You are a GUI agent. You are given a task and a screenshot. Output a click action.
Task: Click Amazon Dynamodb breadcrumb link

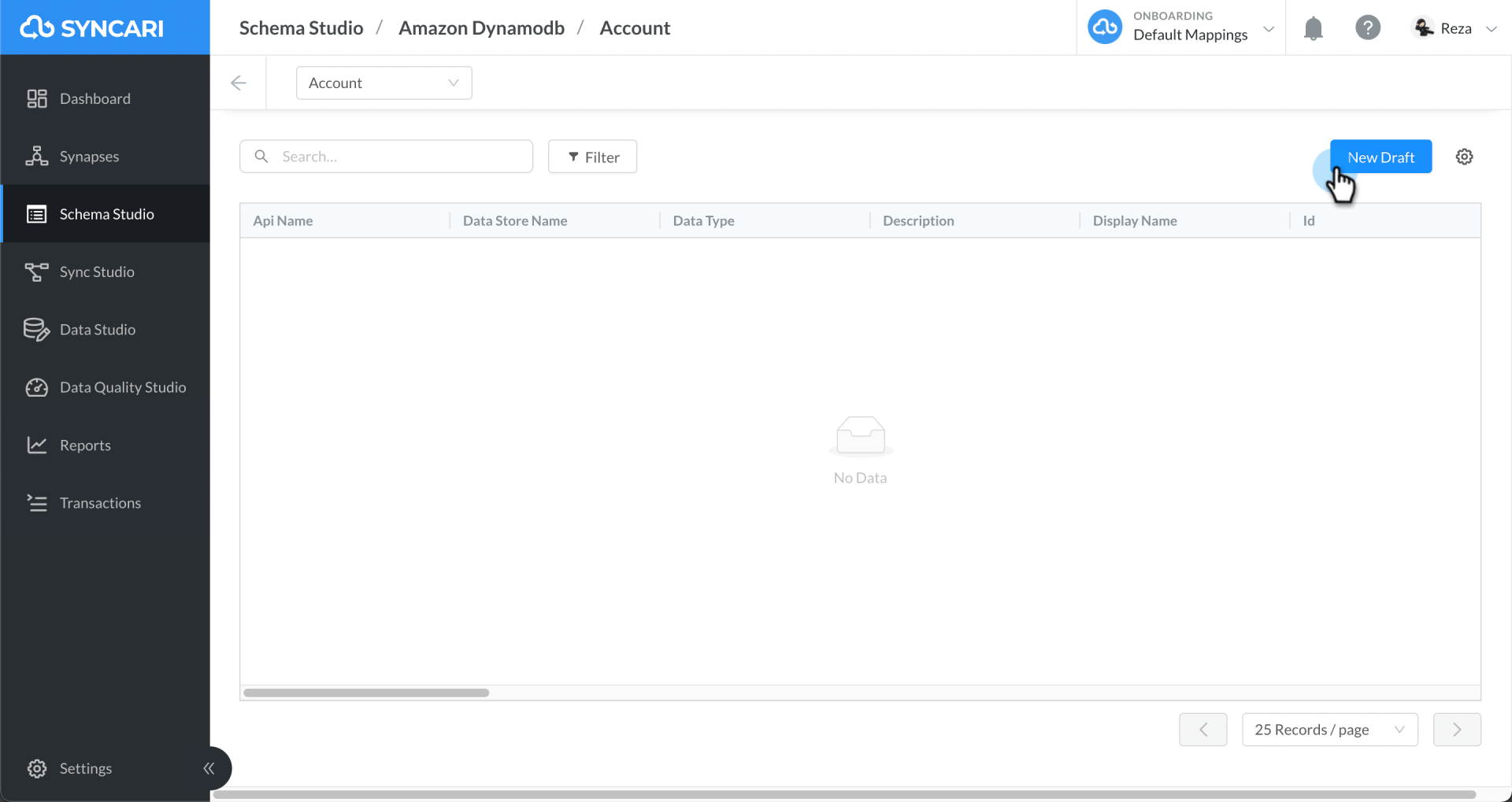481,28
